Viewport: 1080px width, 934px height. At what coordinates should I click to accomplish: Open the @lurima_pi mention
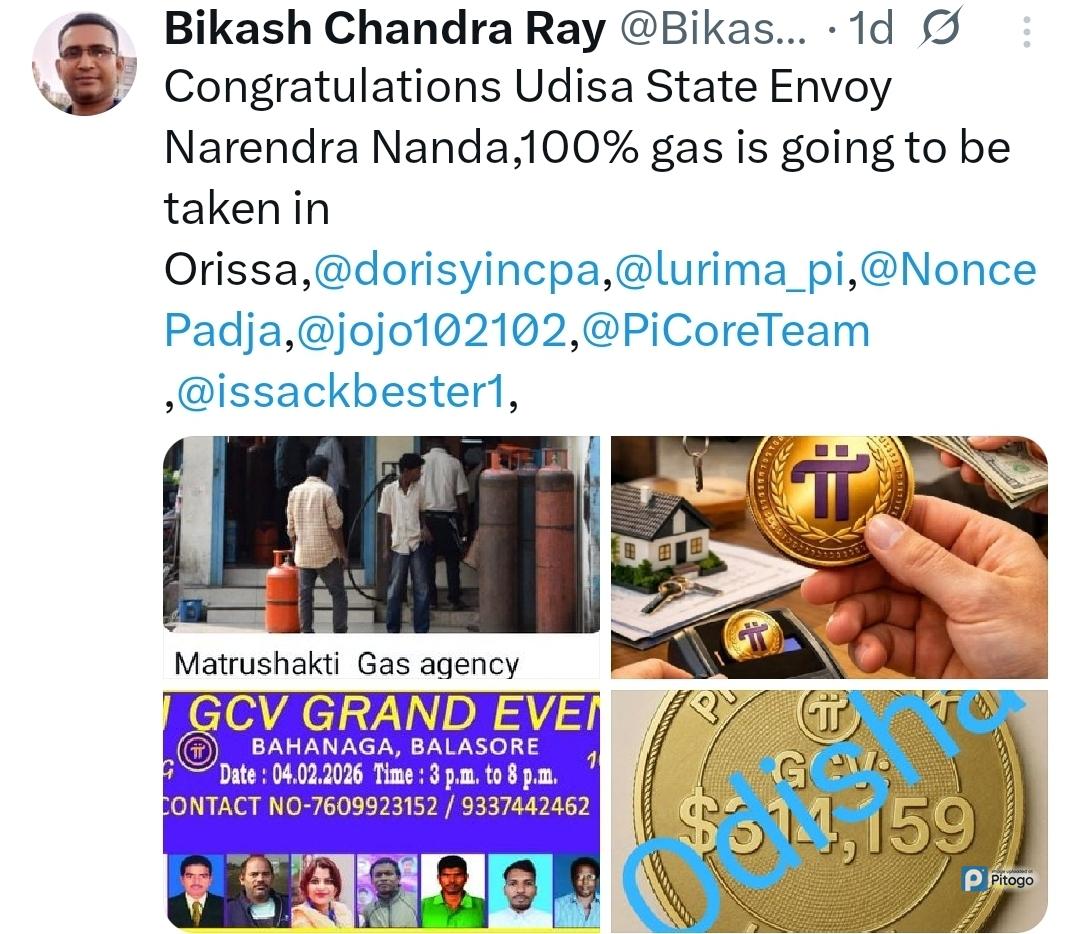pyautogui.click(x=731, y=269)
